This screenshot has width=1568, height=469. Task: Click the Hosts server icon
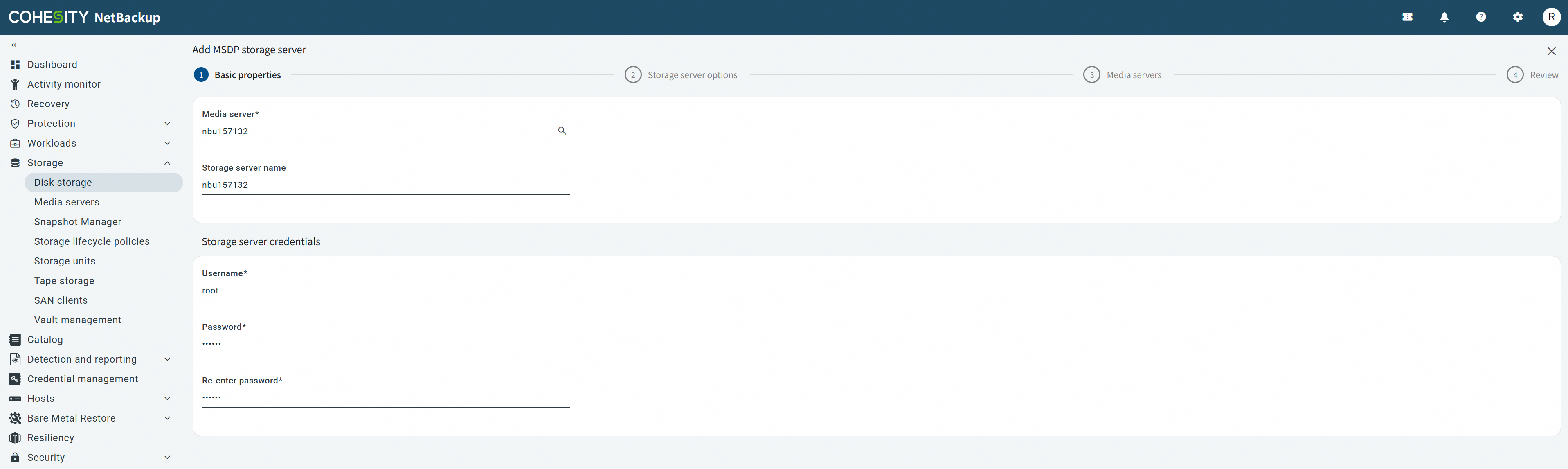click(15, 398)
